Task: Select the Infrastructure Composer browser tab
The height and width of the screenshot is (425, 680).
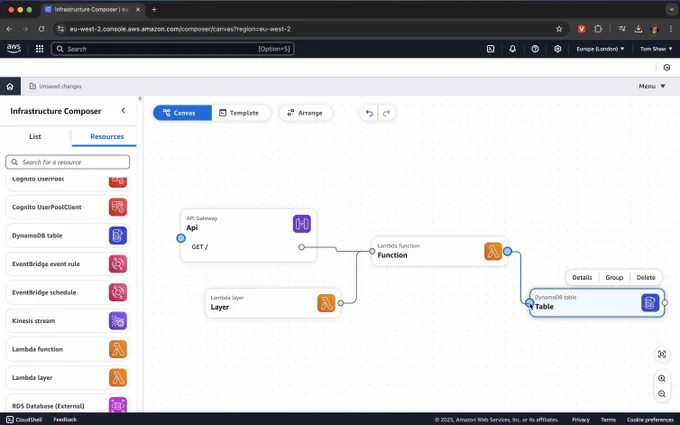Action: pyautogui.click(x=92, y=10)
